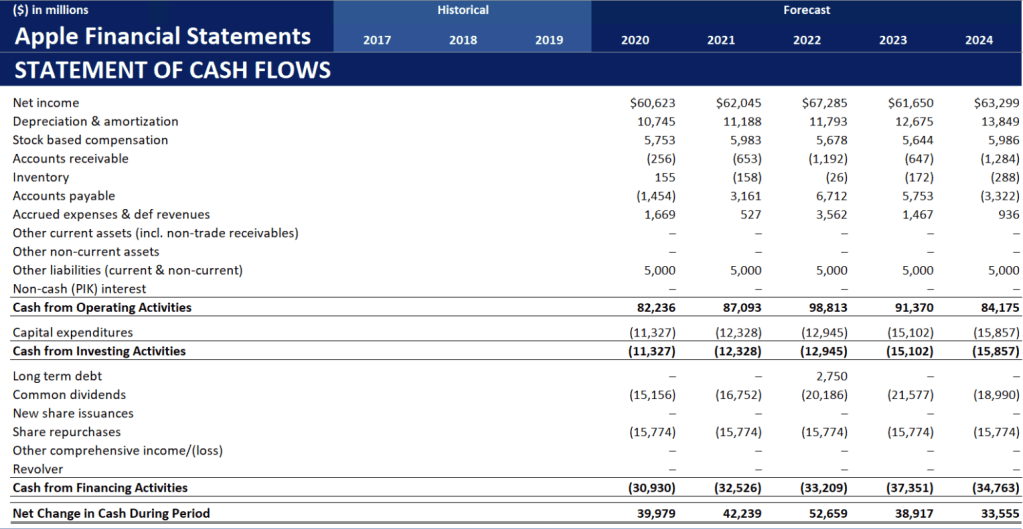Click the 2022 forecast column header

[807, 41]
